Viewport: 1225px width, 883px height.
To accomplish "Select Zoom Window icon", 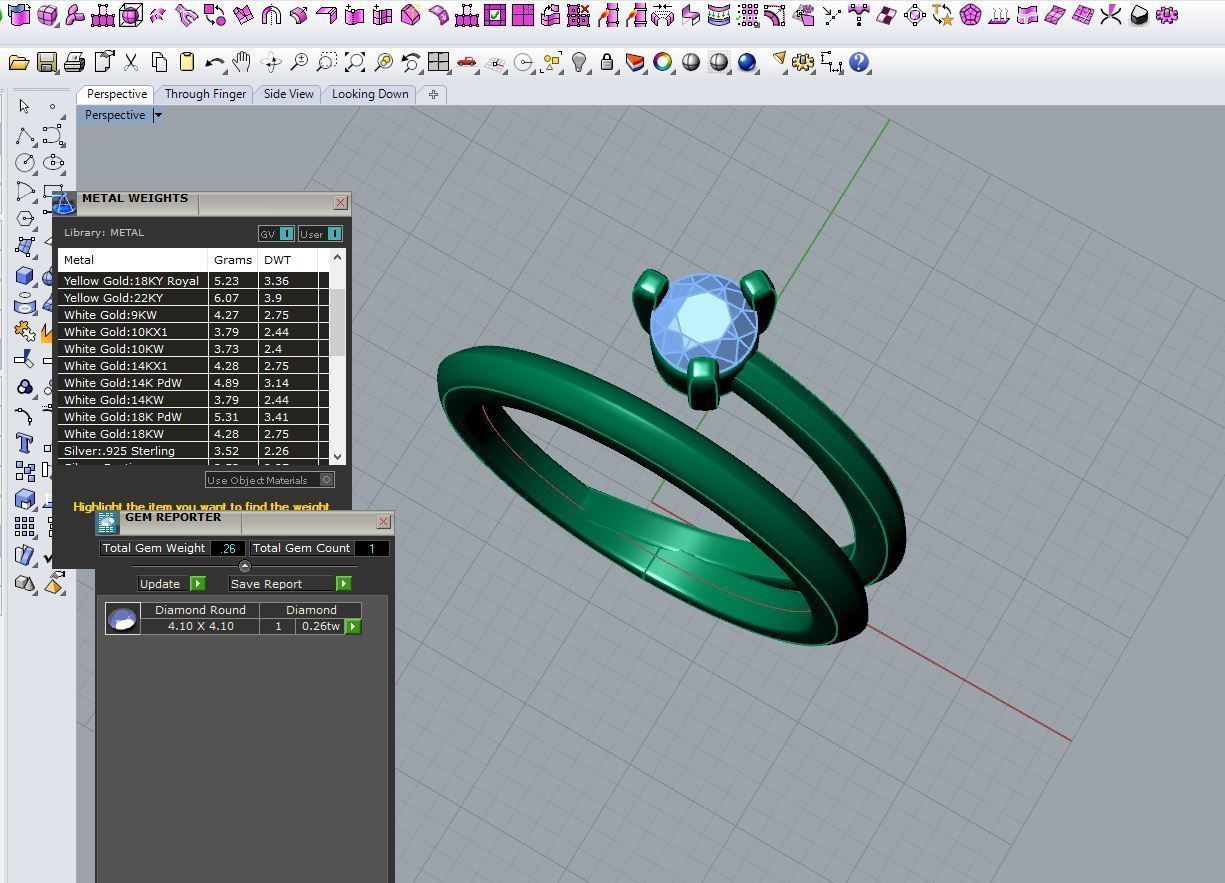I will pyautogui.click(x=326, y=63).
